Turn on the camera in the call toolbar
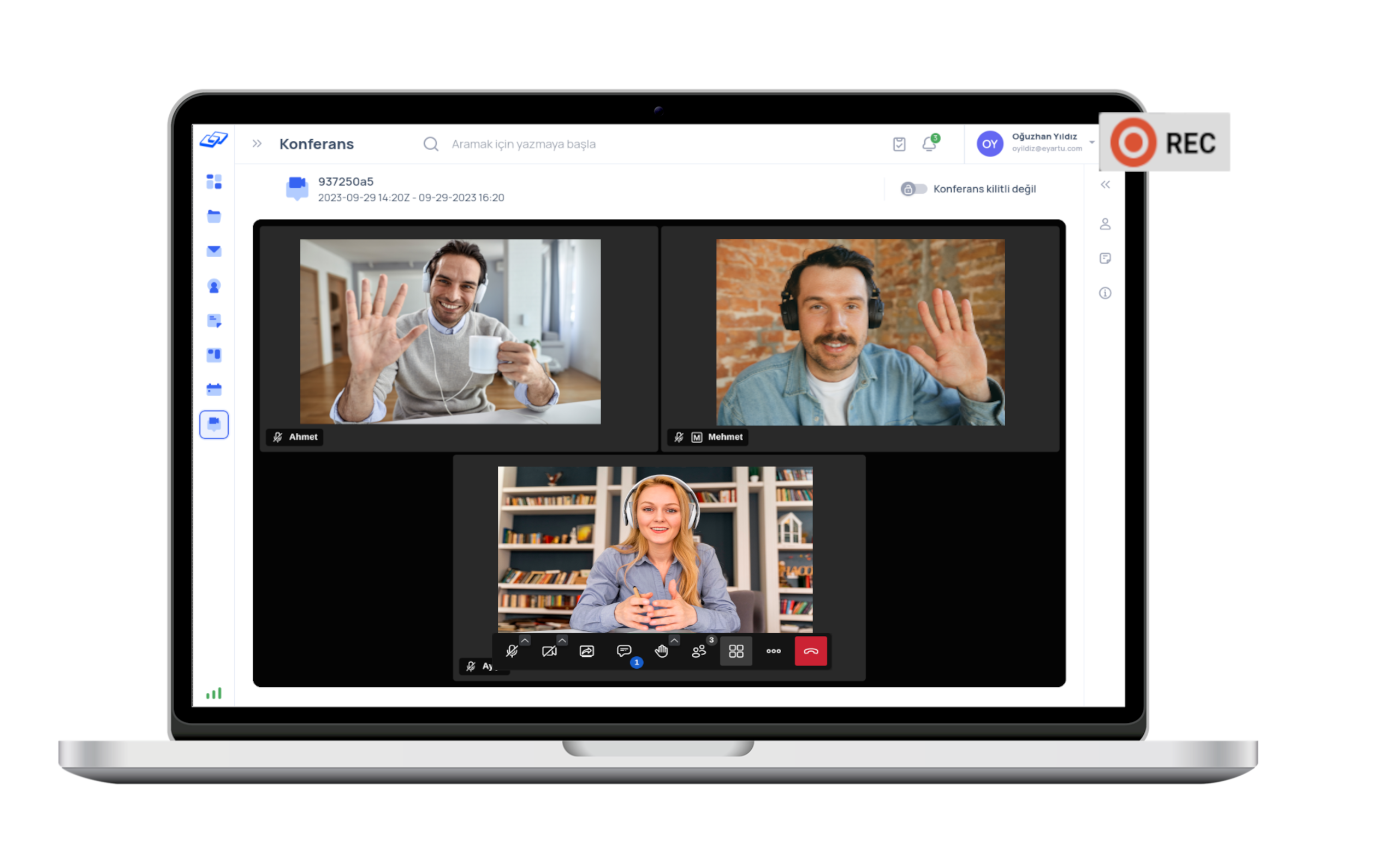The width and height of the screenshot is (1384, 868). [x=549, y=651]
